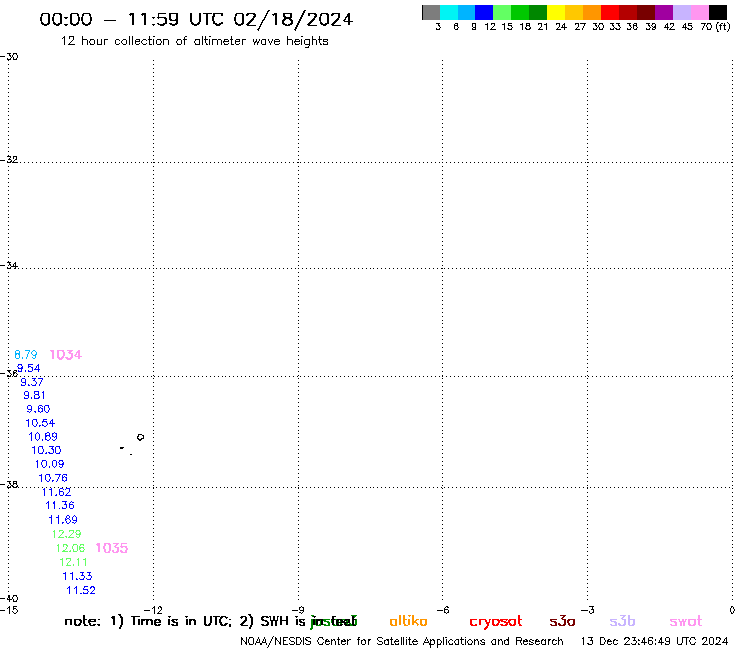
Task: Click the latitude axis label -32
Action: (x=9, y=160)
